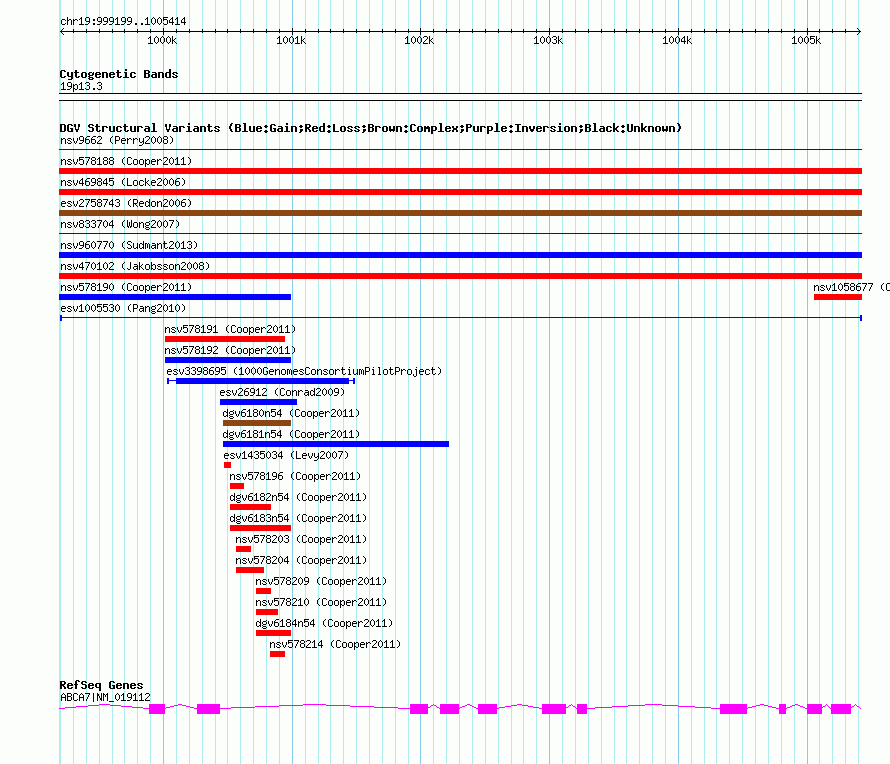Open variant nsv9662 (Perry2008) label
This screenshot has width=890, height=764.
[x=117, y=140]
